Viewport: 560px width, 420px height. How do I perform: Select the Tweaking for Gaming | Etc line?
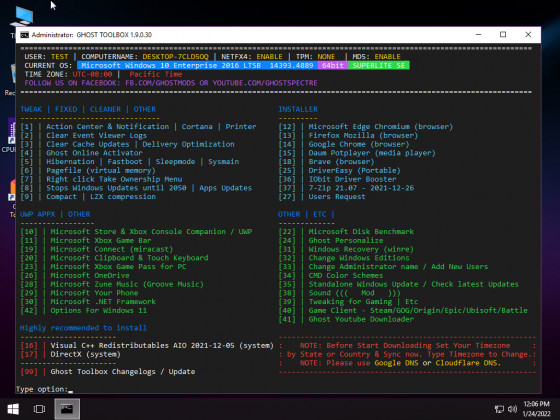[x=348, y=302]
